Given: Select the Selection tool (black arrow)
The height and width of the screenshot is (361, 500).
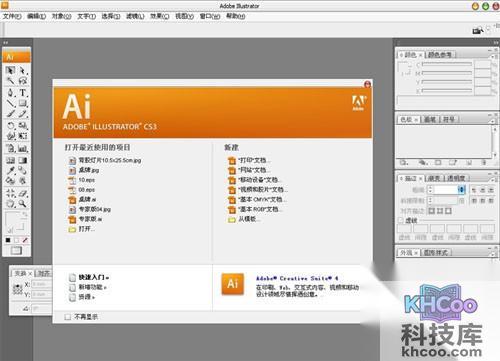Looking at the screenshot, I should pyautogui.click(x=10, y=70).
